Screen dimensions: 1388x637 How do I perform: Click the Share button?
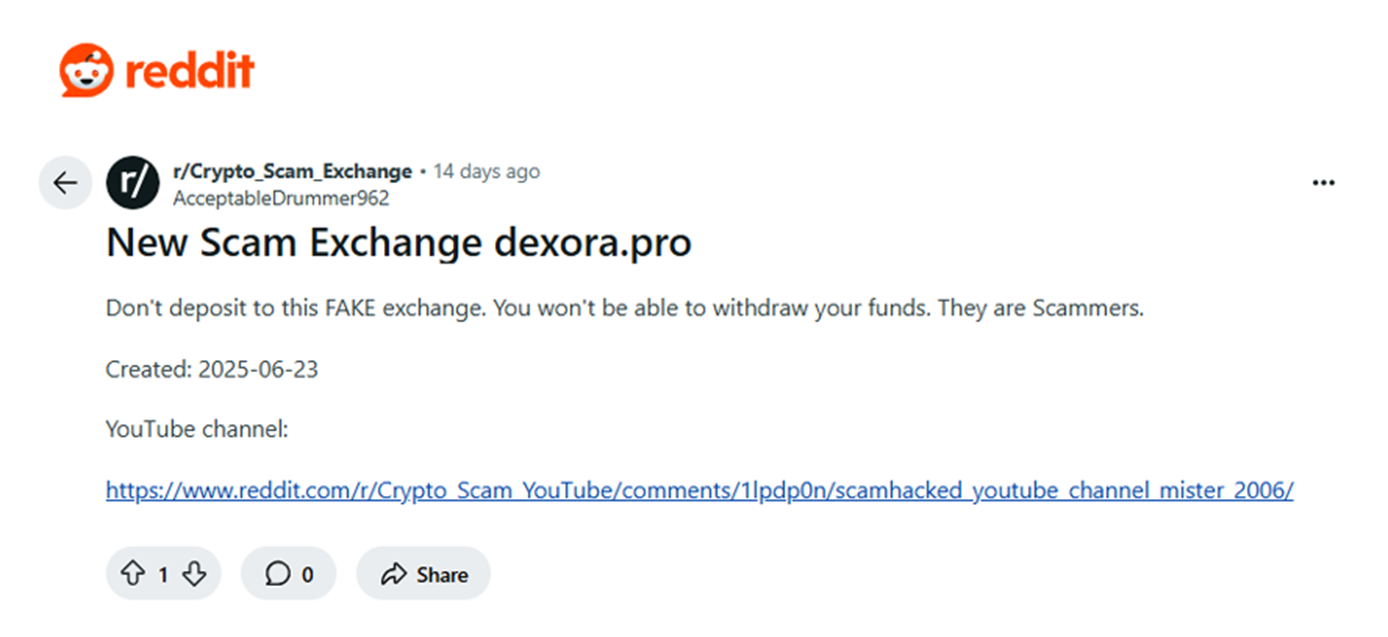click(423, 573)
